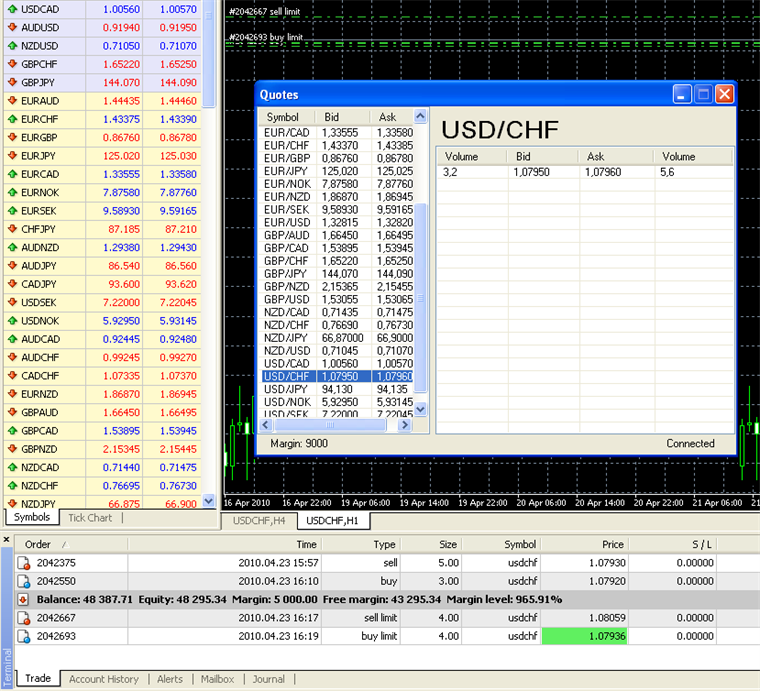Click the 1,07950 bid in USD/CHF depth table
Screen dimensions: 760x691
pyautogui.click(x=531, y=173)
